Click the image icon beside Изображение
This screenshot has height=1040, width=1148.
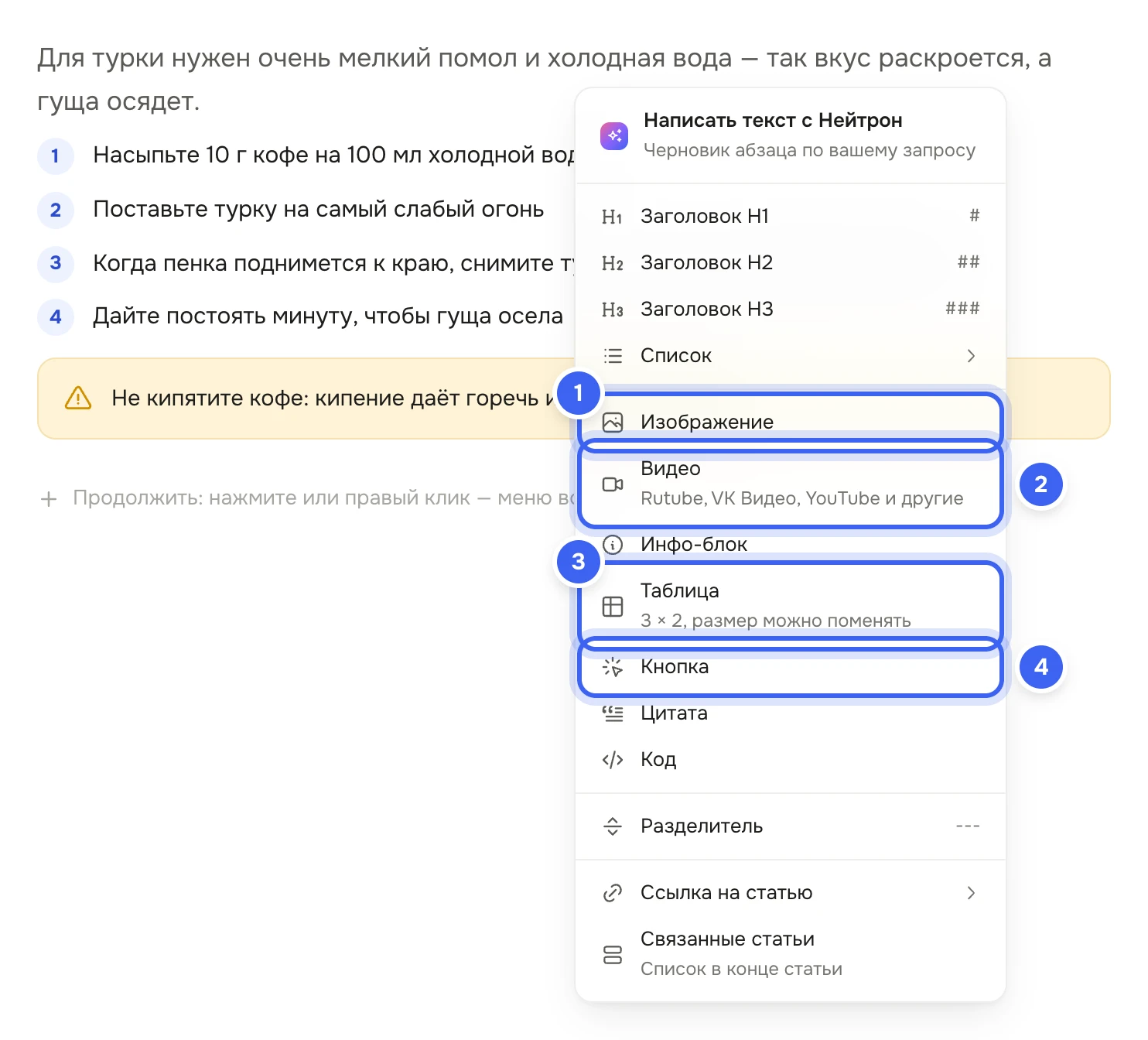(613, 422)
